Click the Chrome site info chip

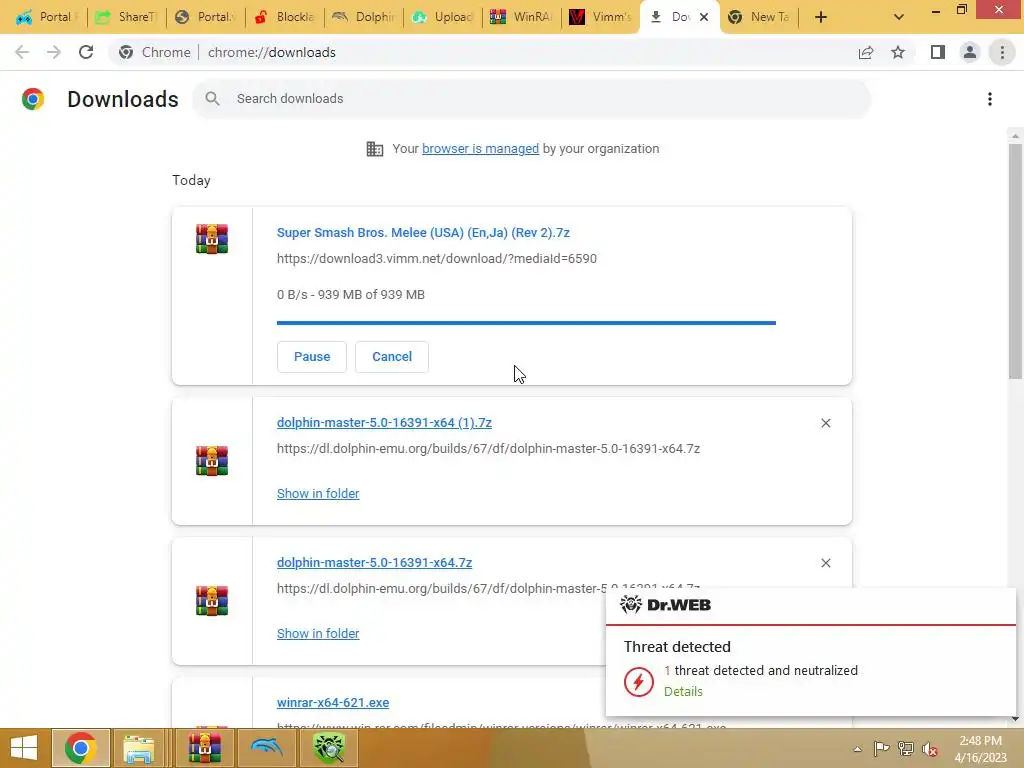pyautogui.click(x=155, y=52)
